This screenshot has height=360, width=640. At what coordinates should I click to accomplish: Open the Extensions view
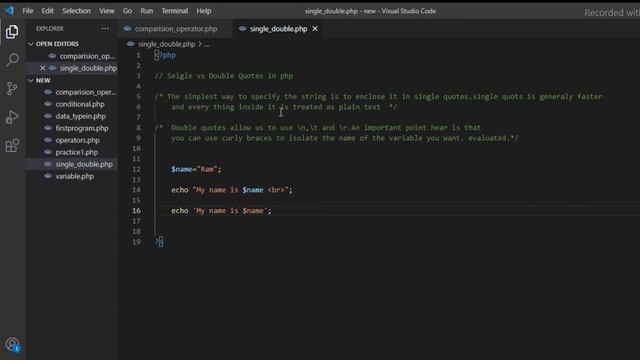12,145
